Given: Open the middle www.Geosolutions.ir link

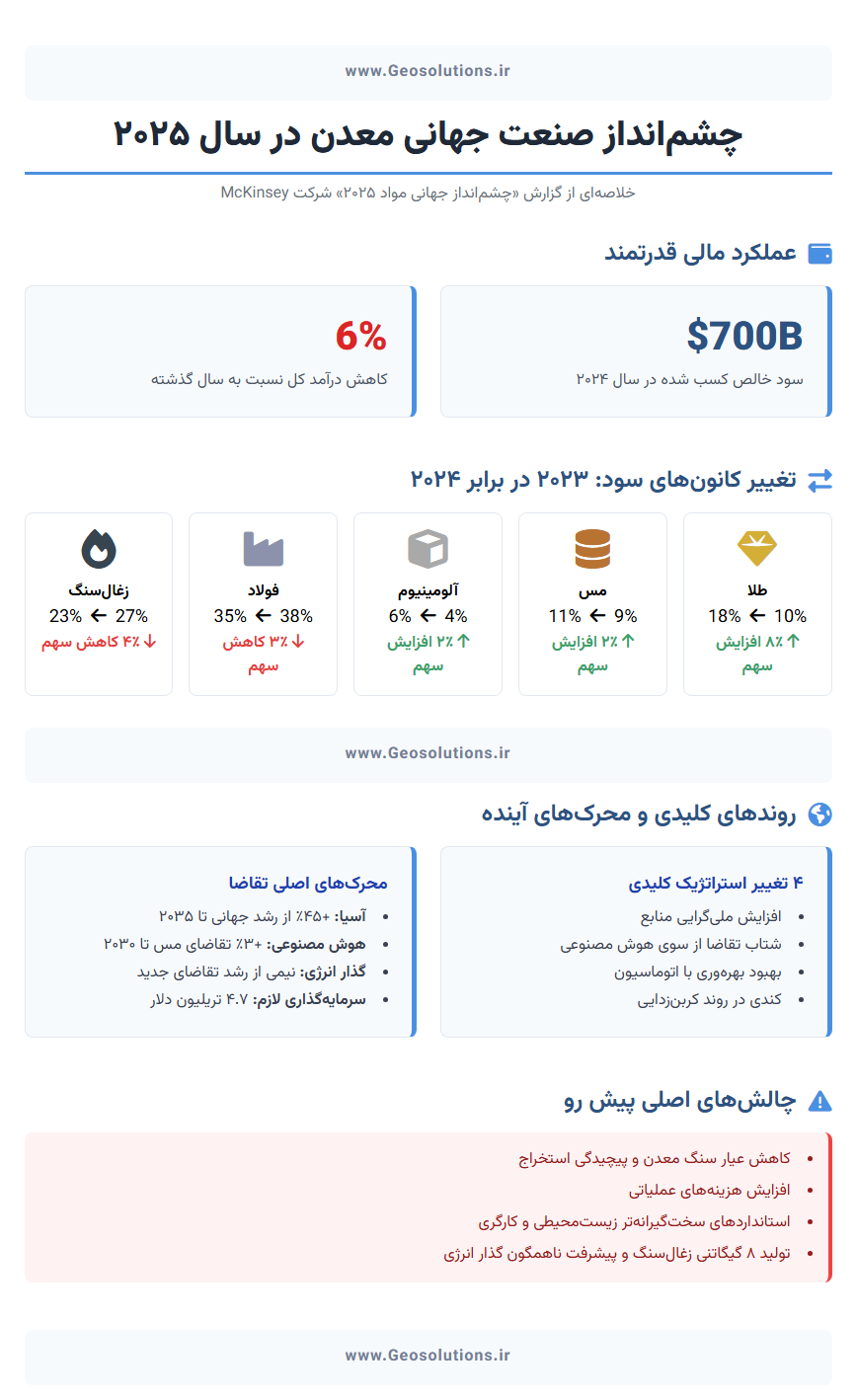Looking at the screenshot, I should [428, 753].
